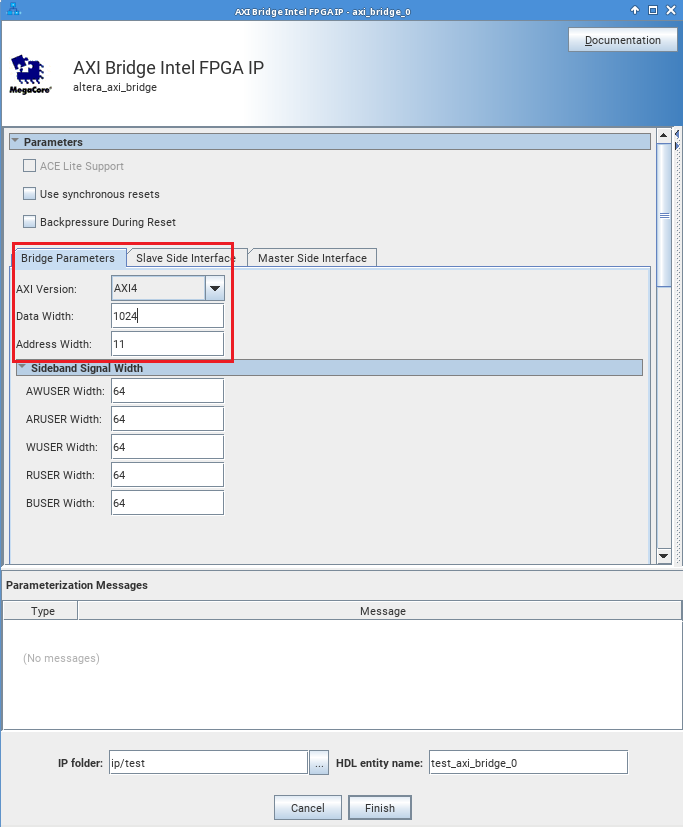Maximize the AXI Bridge window
This screenshot has height=827, width=683.
click(653, 9)
